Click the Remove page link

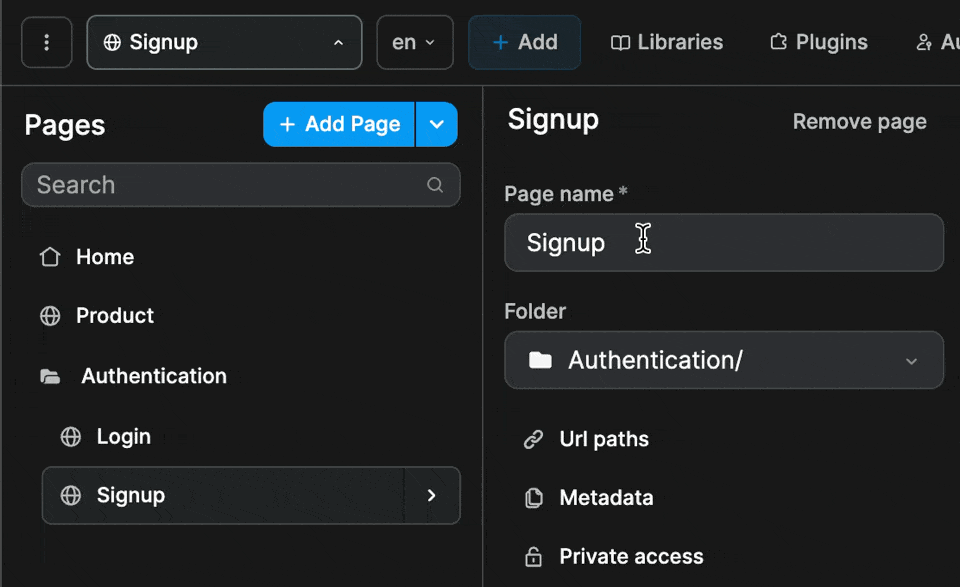click(859, 121)
